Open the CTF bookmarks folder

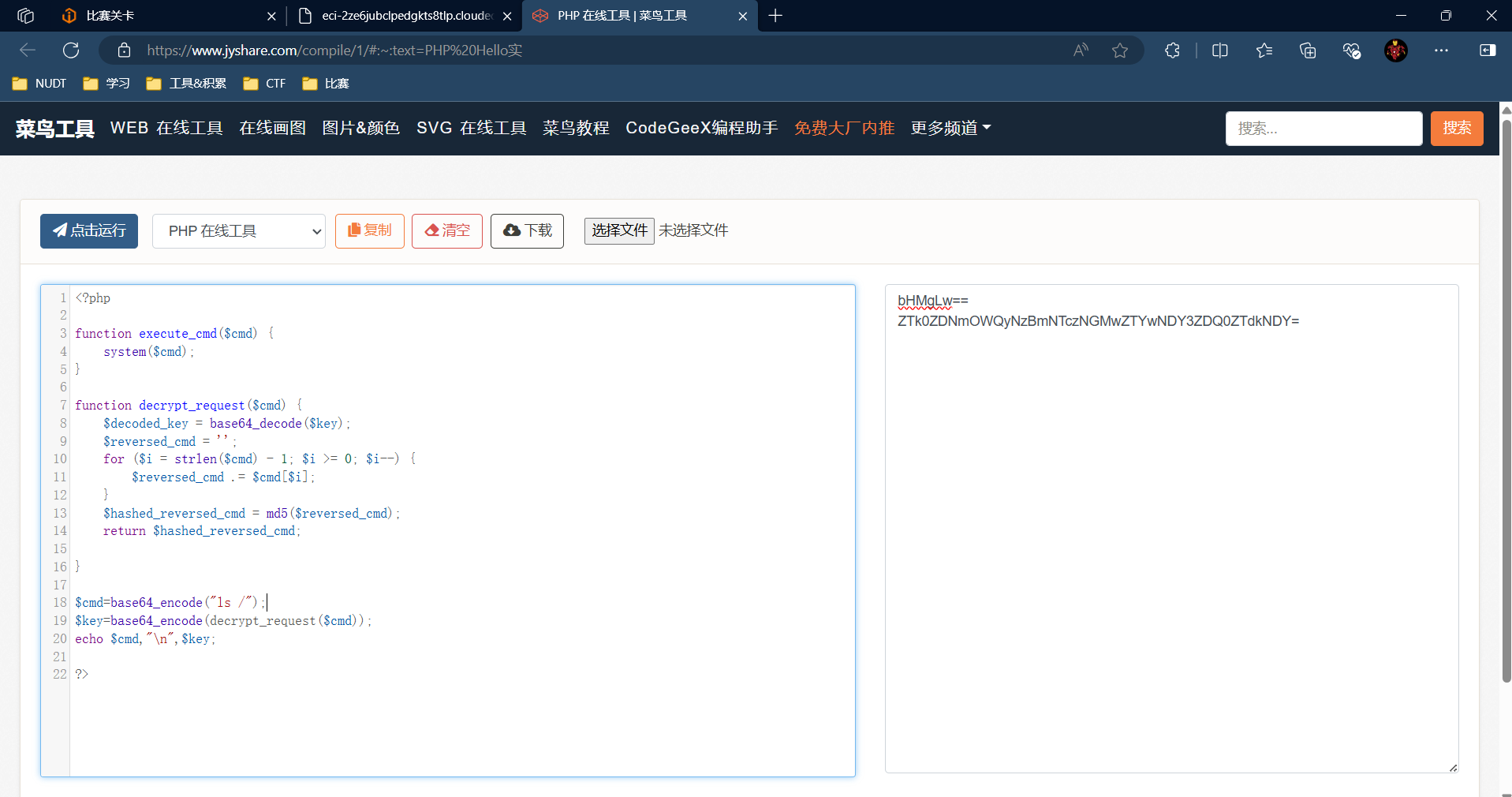coord(265,84)
